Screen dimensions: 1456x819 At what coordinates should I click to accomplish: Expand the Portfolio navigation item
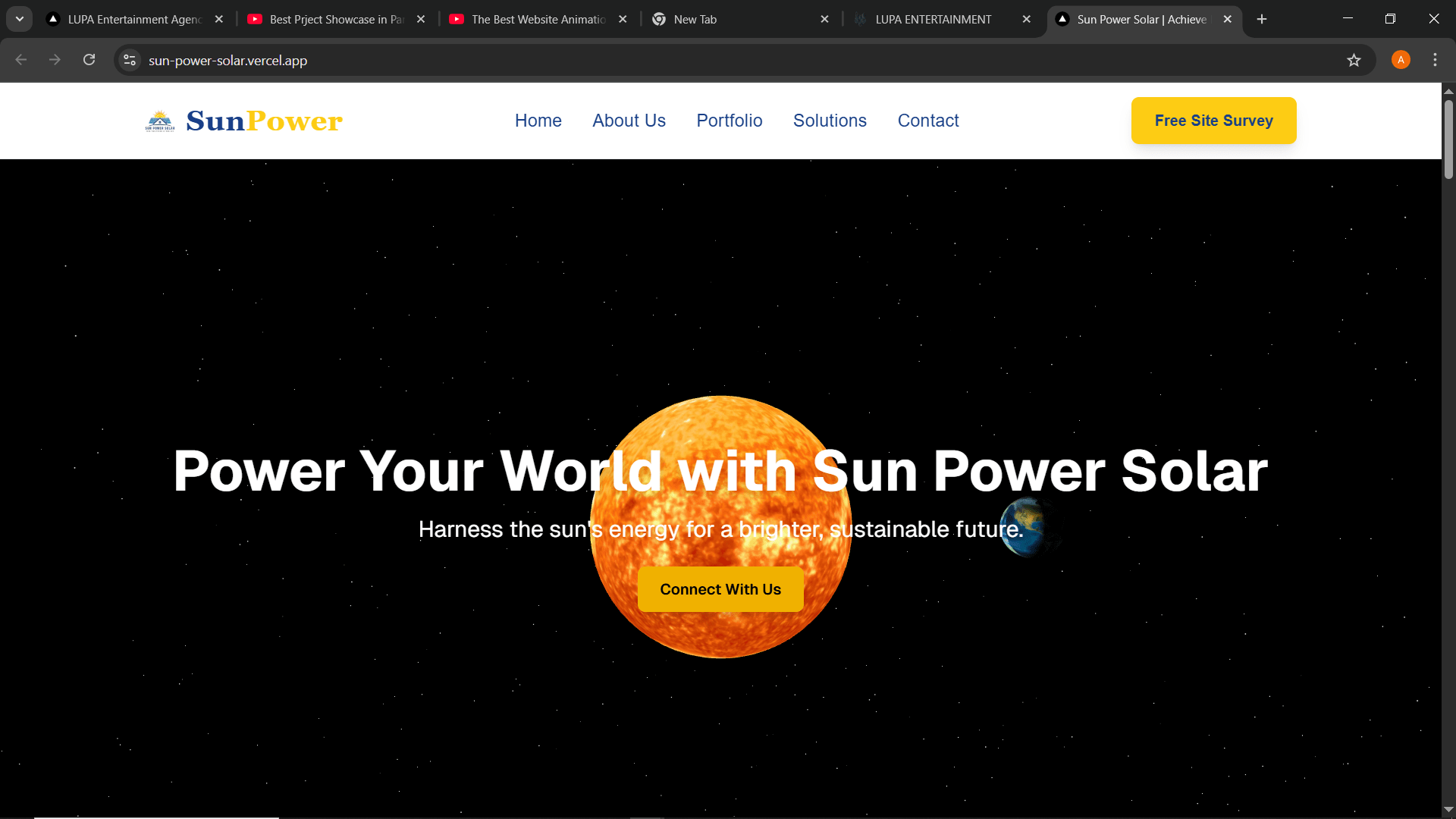coord(729,121)
